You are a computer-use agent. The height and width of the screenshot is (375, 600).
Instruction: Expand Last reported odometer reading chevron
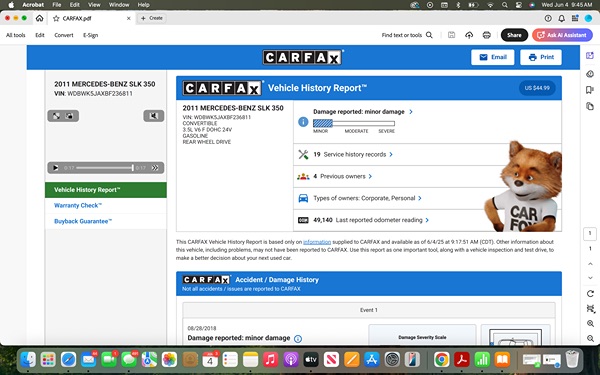[427, 220]
